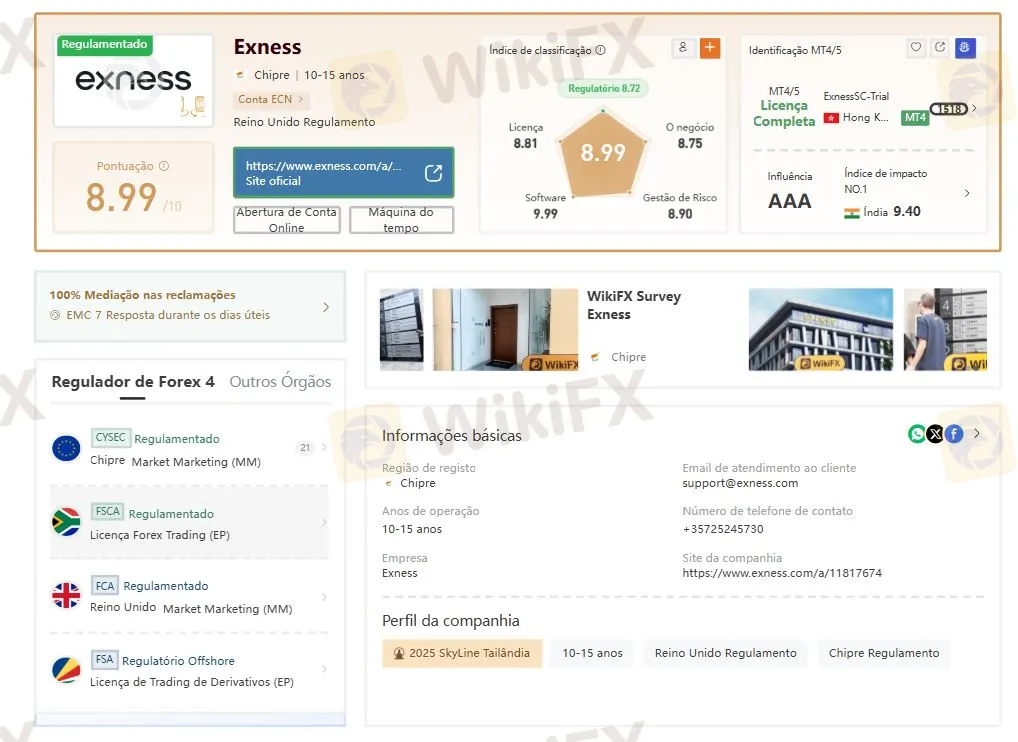Select the Regulador de Forex tab
This screenshot has width=1018, height=742.
133,382
